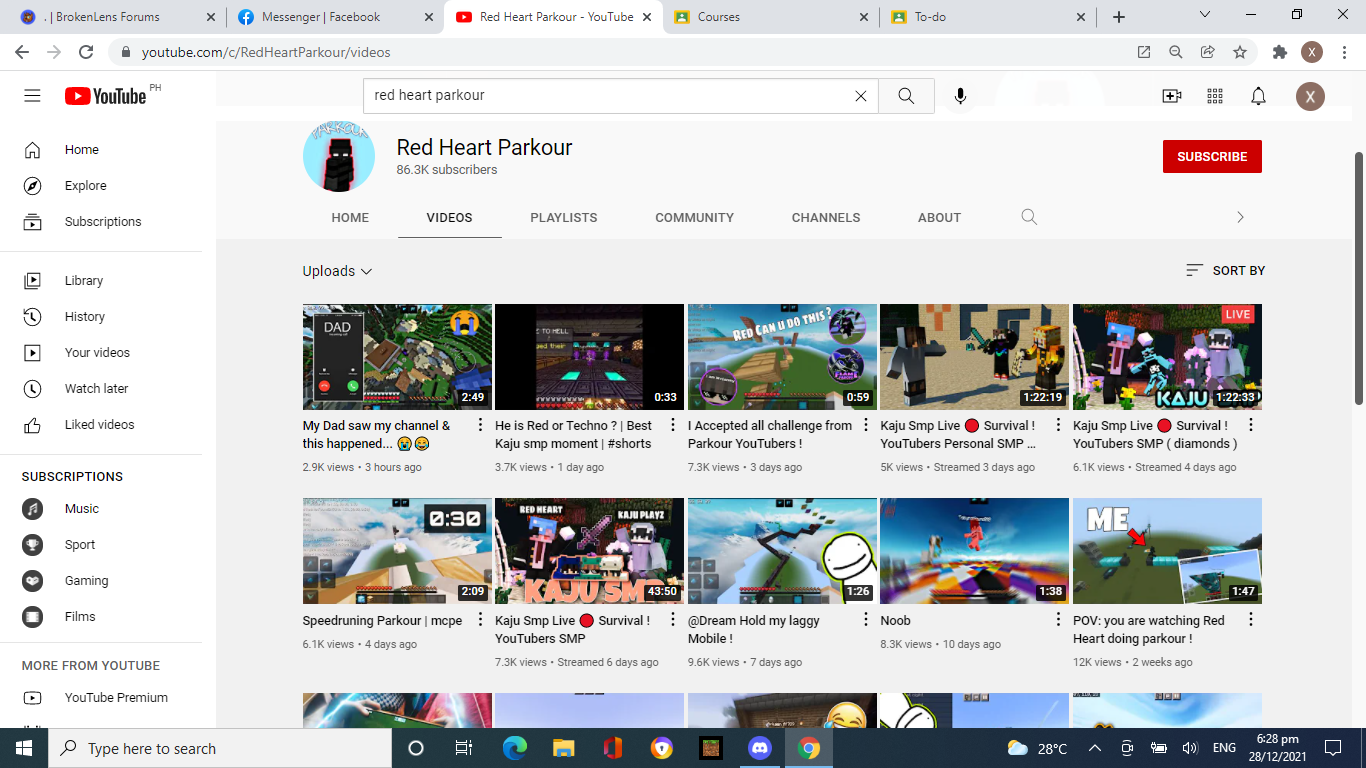1366x768 pixels.
Task: Open options for "Speedruning Parkour | mcpe" video
Action: (x=480, y=620)
